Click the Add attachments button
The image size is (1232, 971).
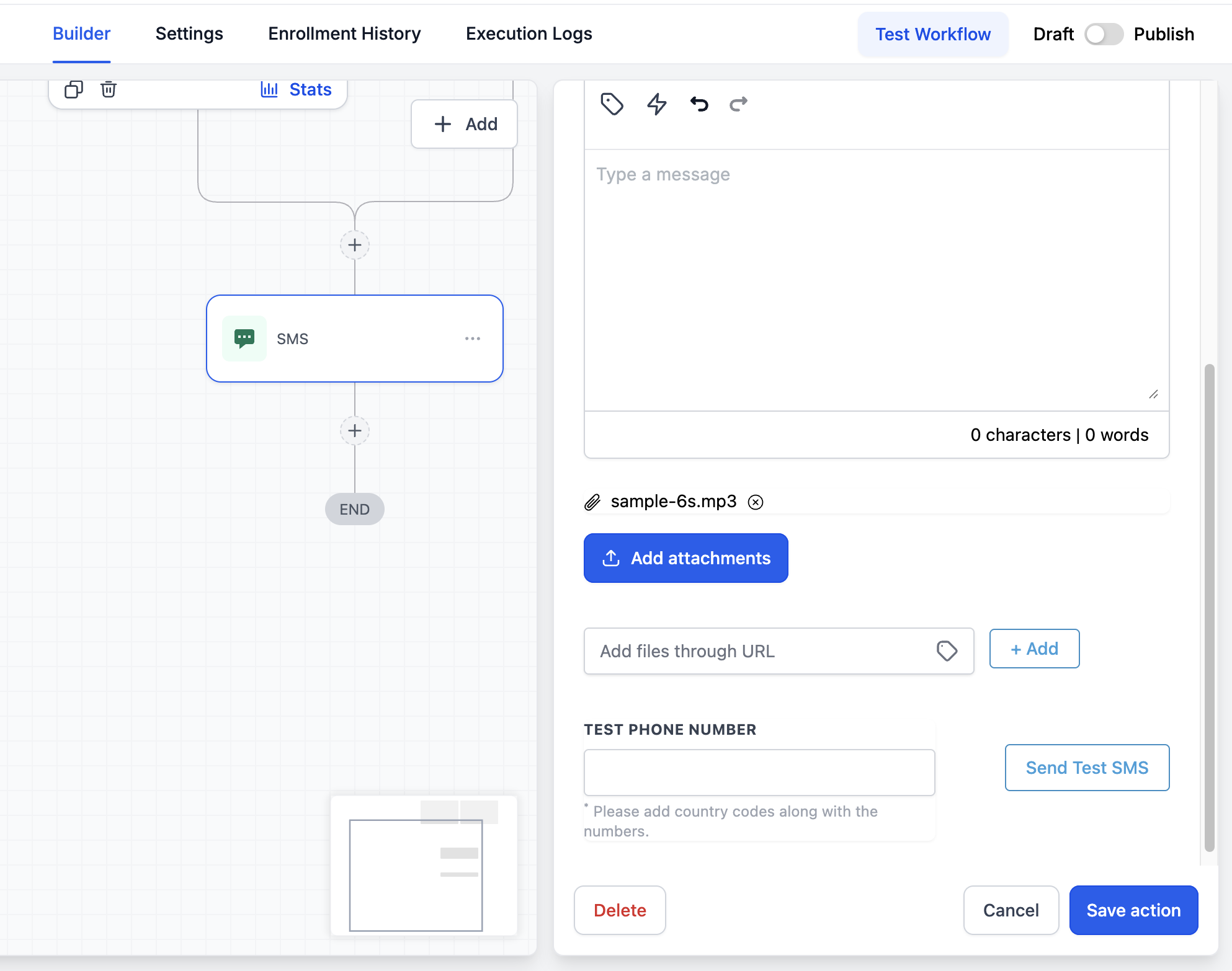685,558
